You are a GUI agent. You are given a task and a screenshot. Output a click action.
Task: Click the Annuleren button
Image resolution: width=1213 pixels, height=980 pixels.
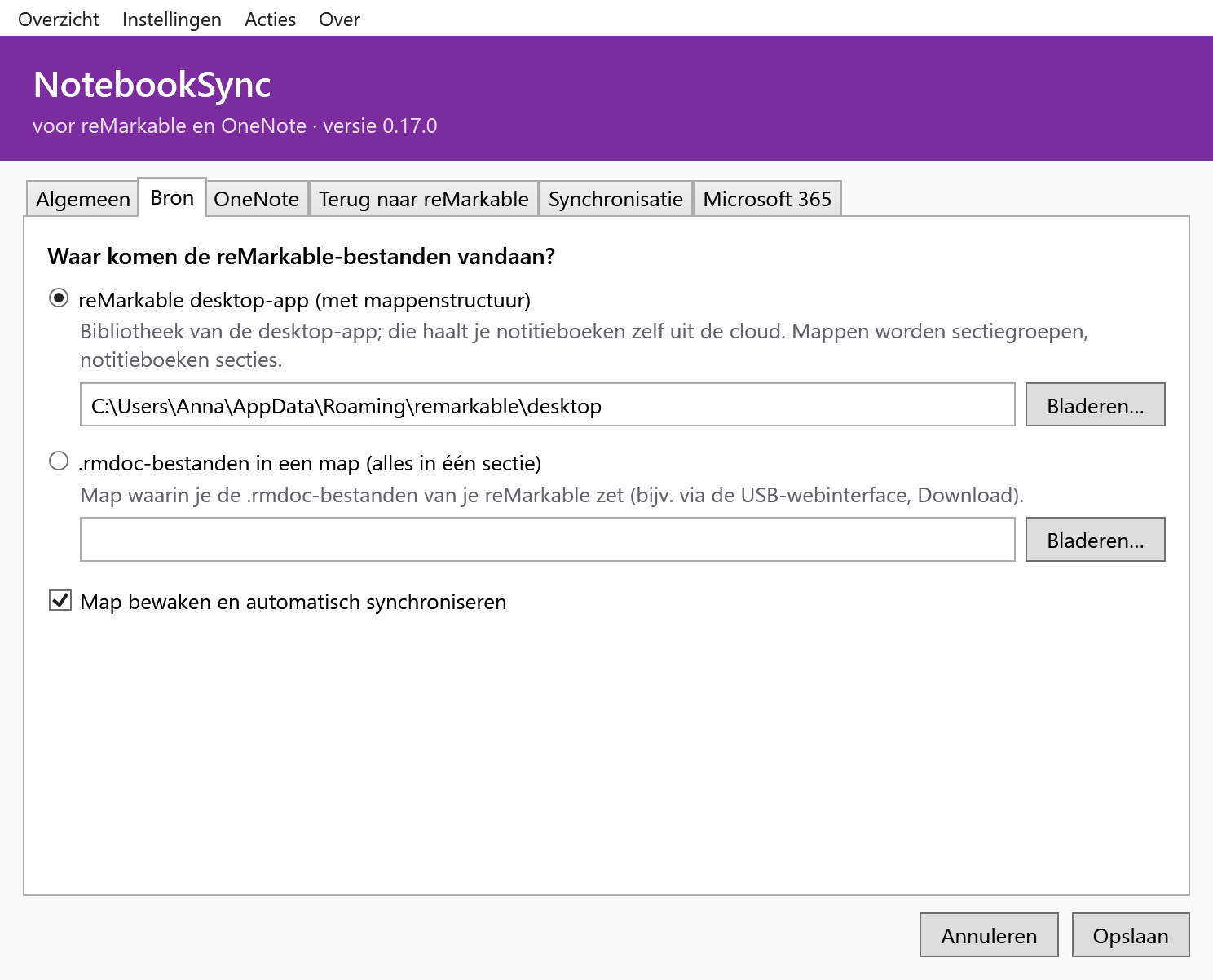pos(989,934)
